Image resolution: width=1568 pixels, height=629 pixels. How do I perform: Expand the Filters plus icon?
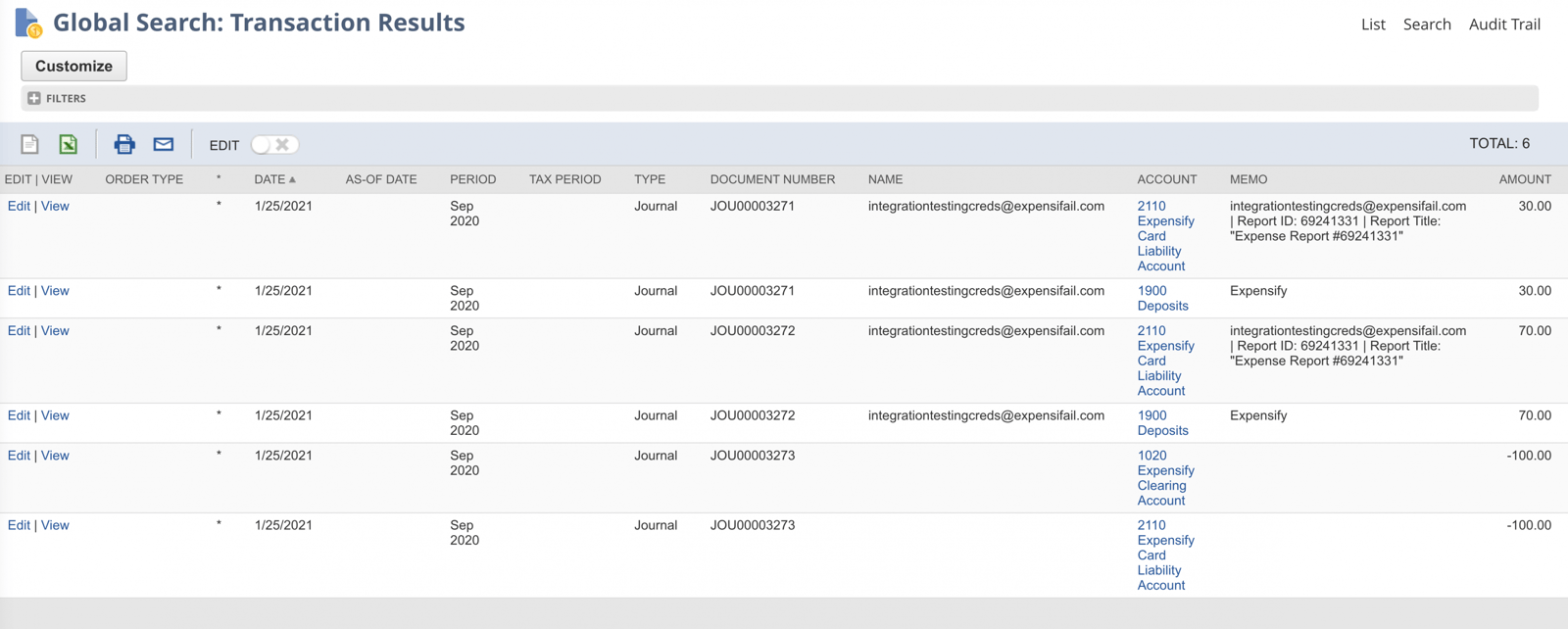tap(34, 98)
